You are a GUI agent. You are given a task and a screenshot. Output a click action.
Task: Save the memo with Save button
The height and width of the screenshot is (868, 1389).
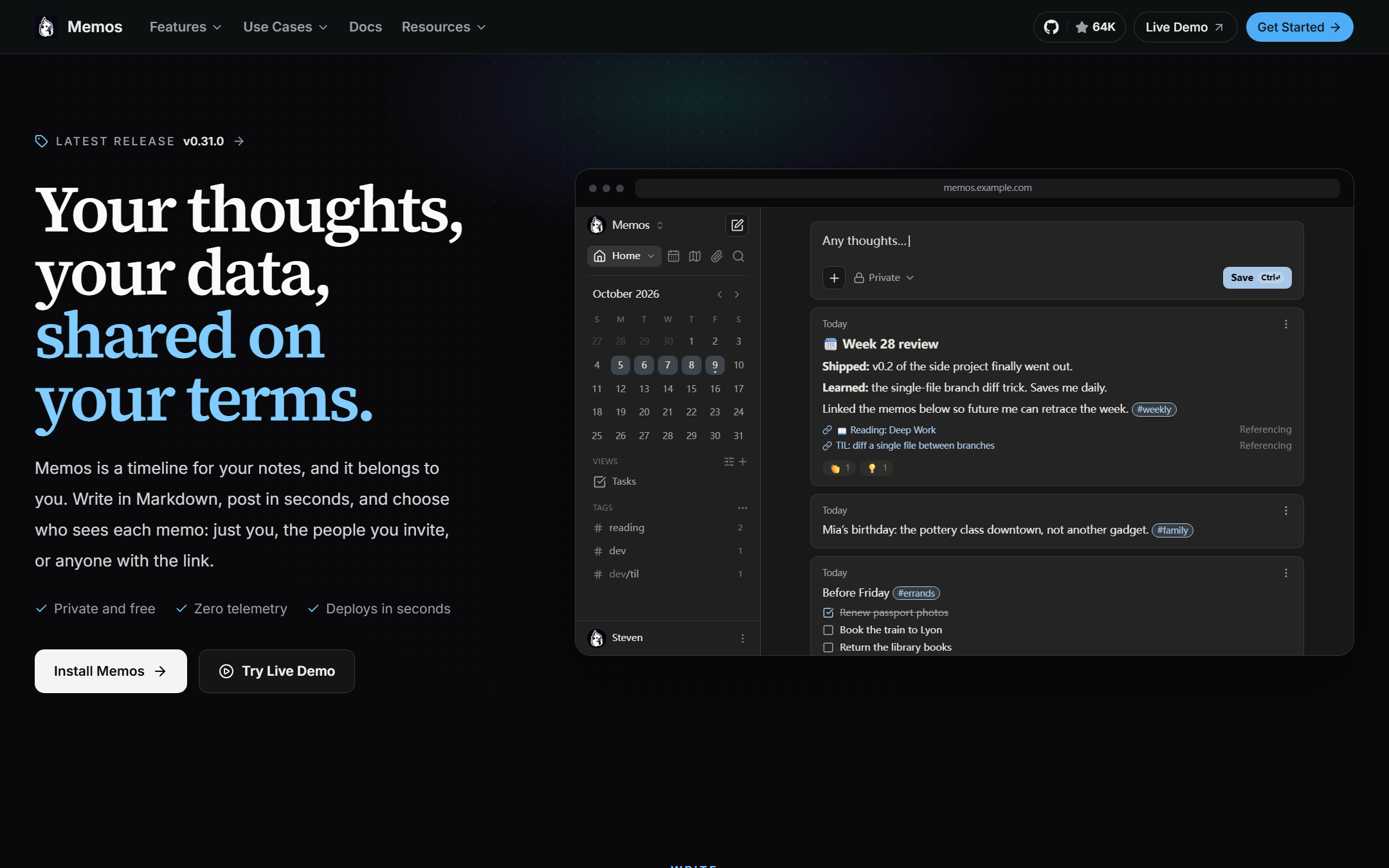pos(1257,278)
